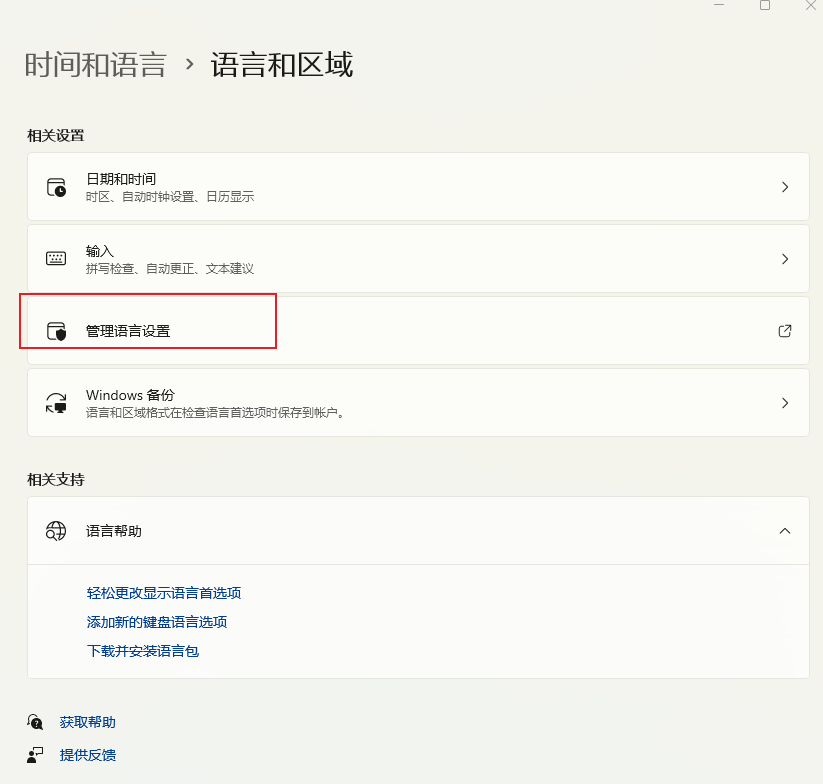The width and height of the screenshot is (823, 784).
Task: Click the 获取帮助 headset icon
Action: click(x=35, y=722)
